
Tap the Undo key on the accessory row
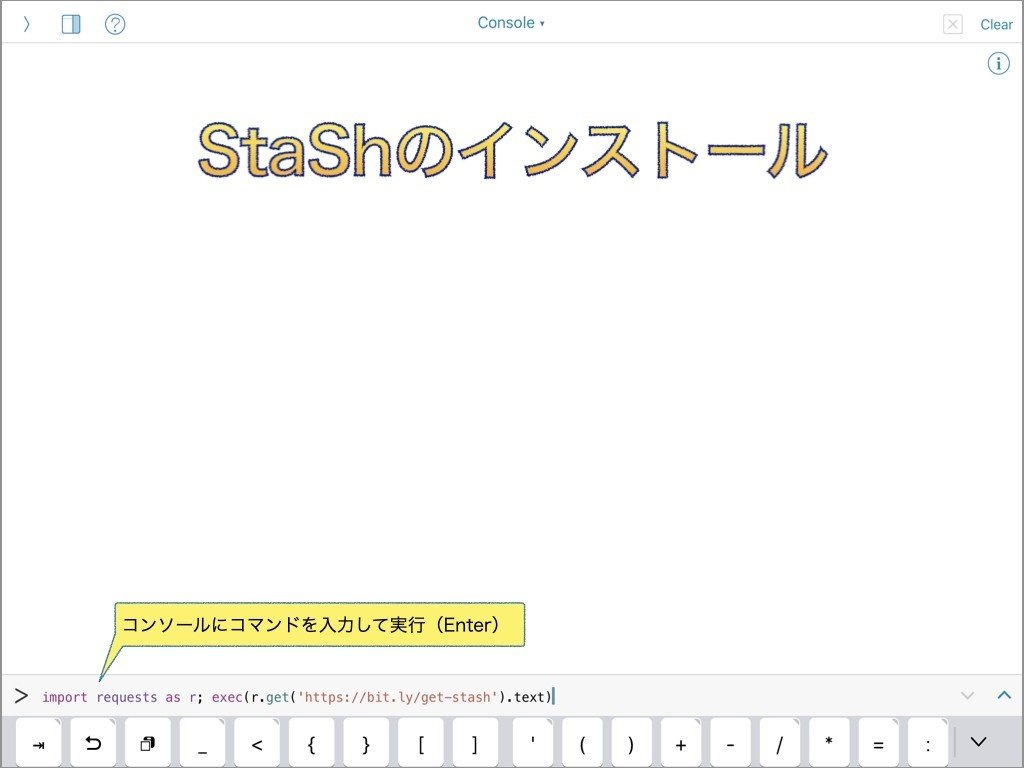click(x=93, y=742)
